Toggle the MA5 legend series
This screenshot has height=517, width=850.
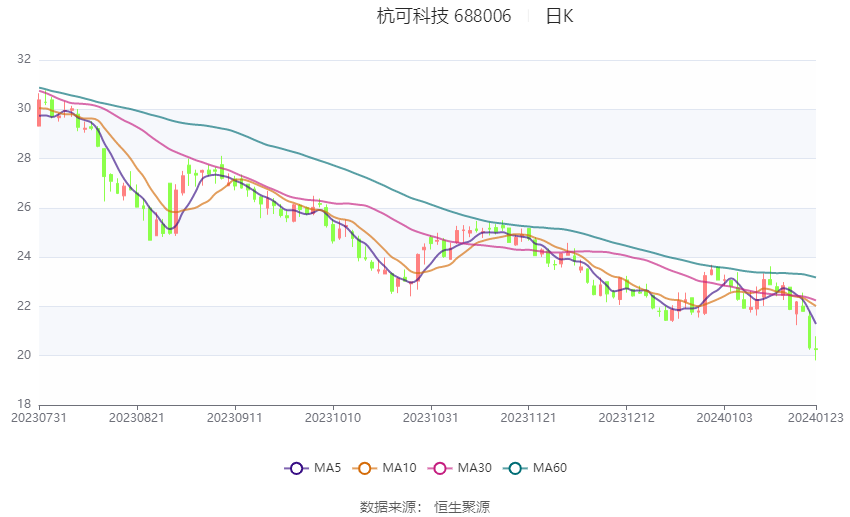313,468
